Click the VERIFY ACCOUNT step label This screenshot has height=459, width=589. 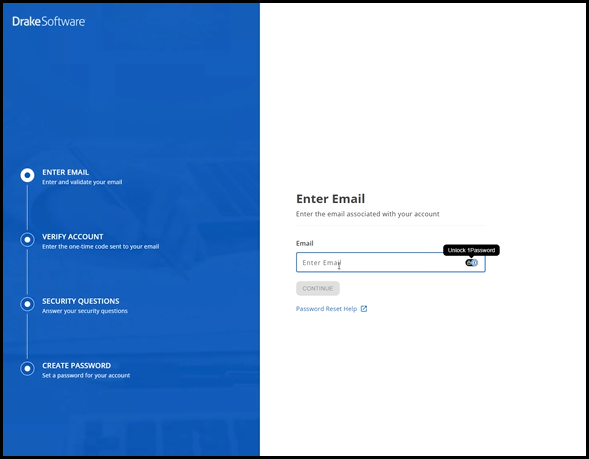pos(72,237)
